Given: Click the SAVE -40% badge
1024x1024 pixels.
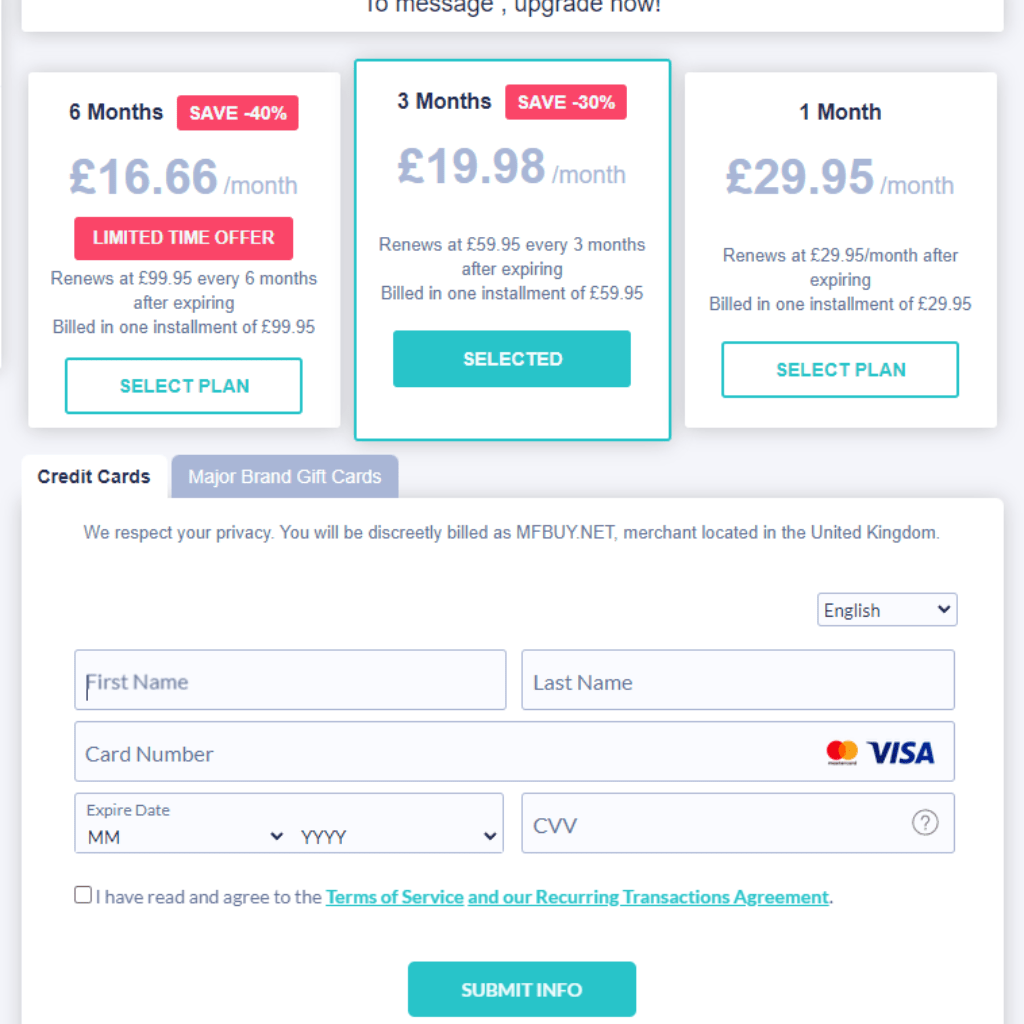Looking at the screenshot, I should [237, 113].
